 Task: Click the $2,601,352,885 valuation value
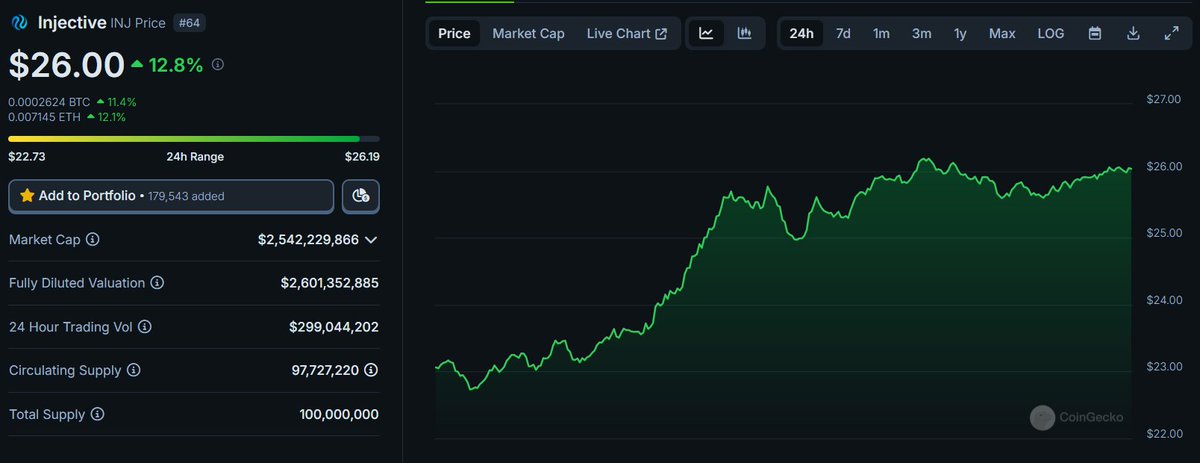coord(330,283)
